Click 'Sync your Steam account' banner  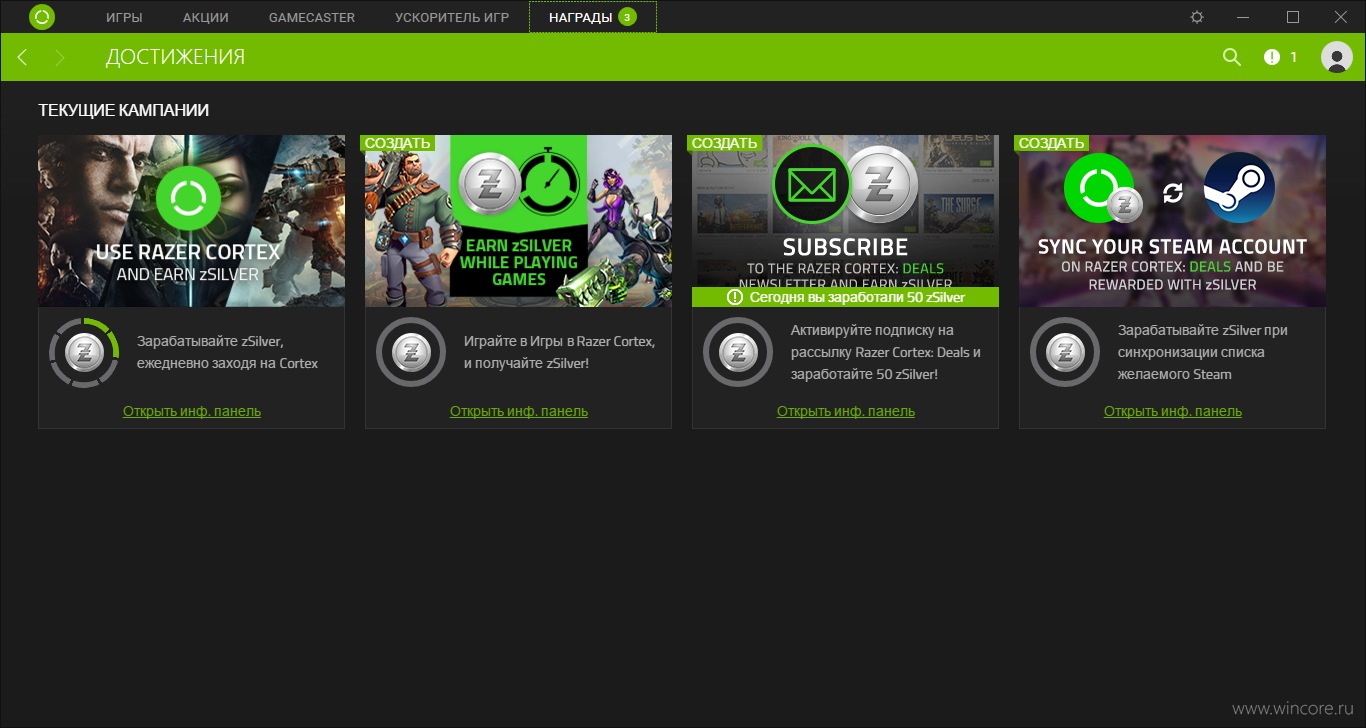1172,221
